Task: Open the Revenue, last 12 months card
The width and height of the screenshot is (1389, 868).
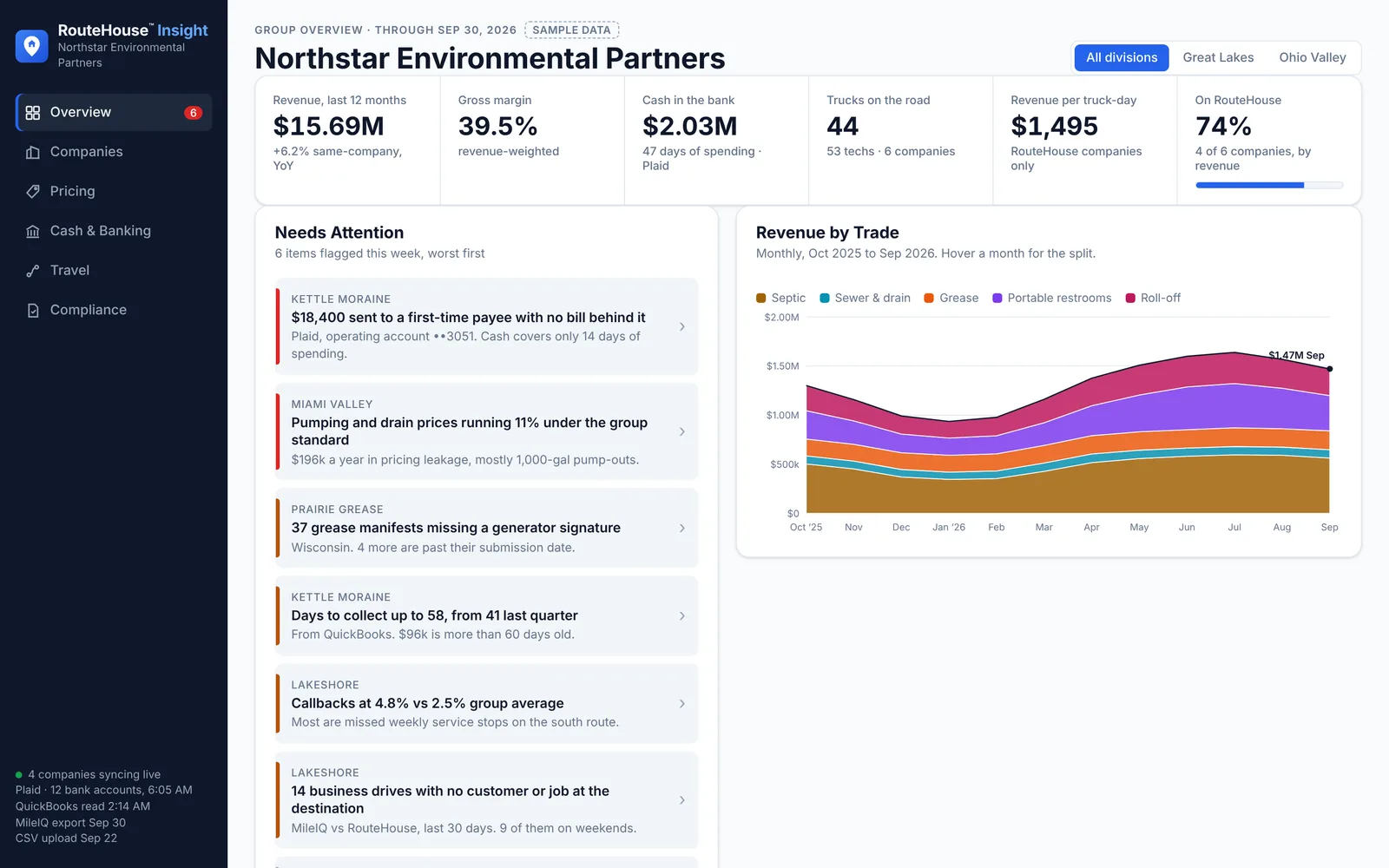Action: pyautogui.click(x=348, y=141)
